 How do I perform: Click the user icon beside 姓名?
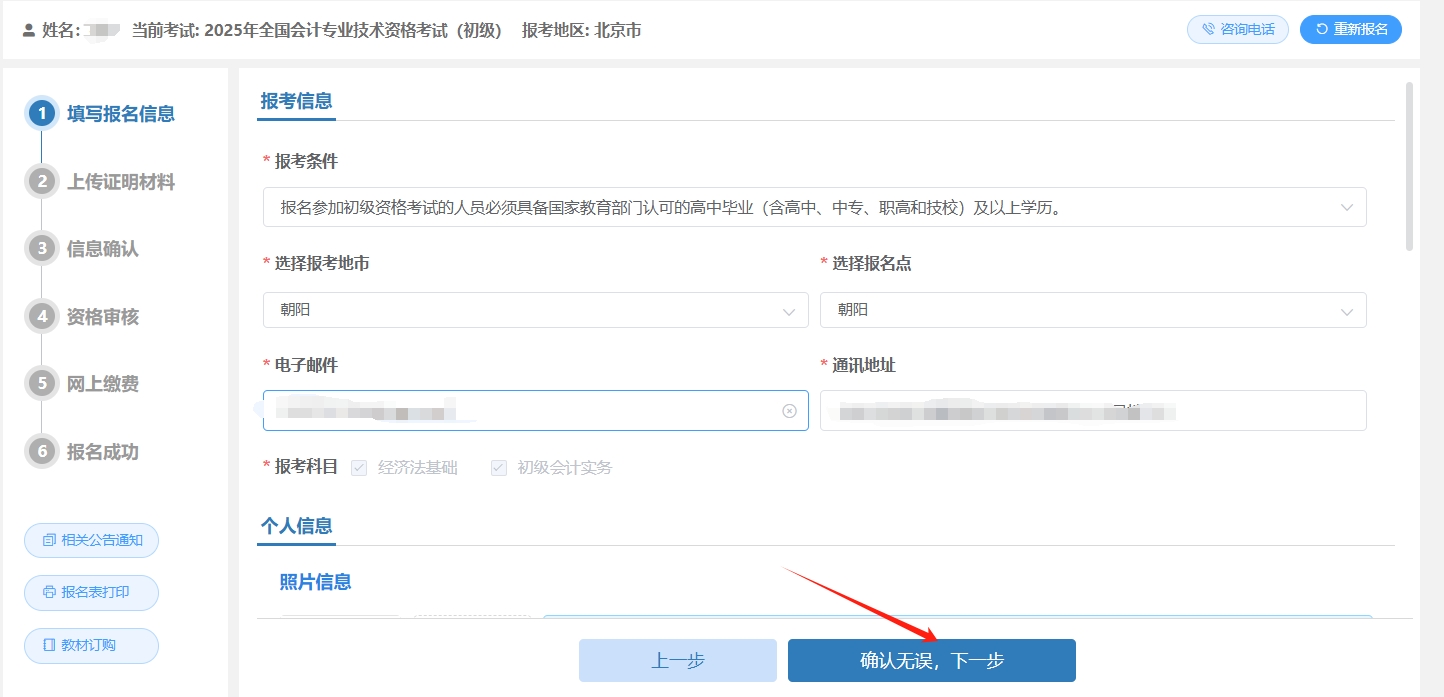[26, 30]
